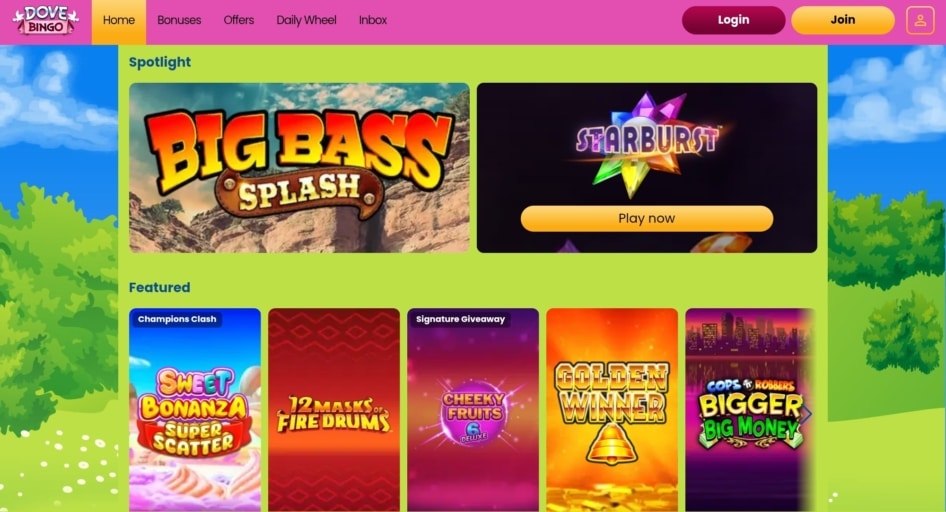The width and height of the screenshot is (946, 512).
Task: Click the Login button
Action: 734,21
